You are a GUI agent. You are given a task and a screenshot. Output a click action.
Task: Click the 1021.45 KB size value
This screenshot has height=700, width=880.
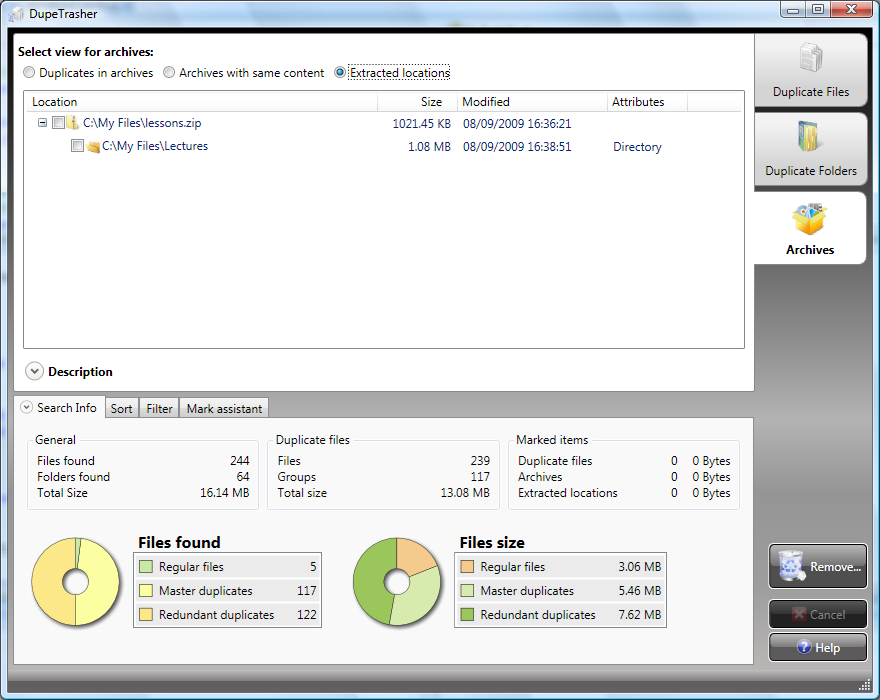(421, 123)
